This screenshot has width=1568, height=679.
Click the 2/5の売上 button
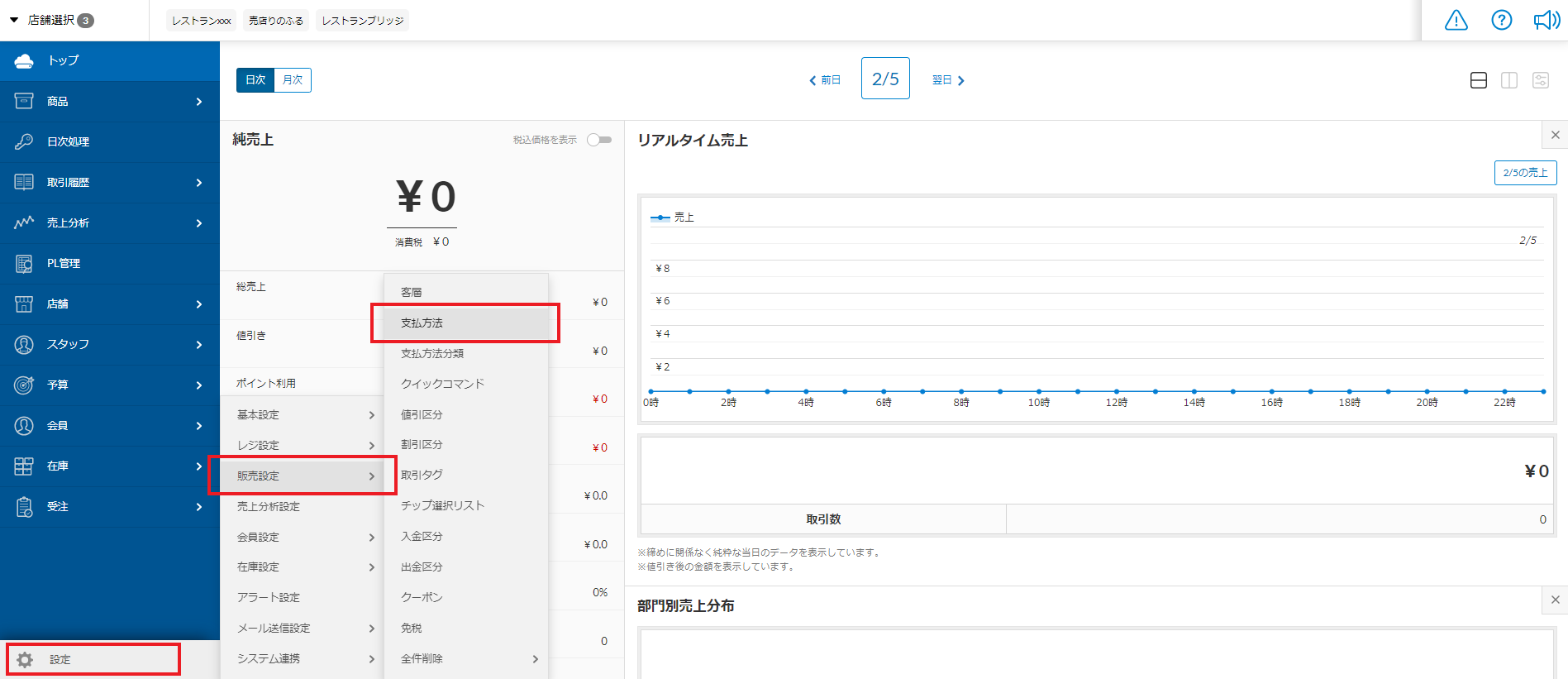point(1525,173)
